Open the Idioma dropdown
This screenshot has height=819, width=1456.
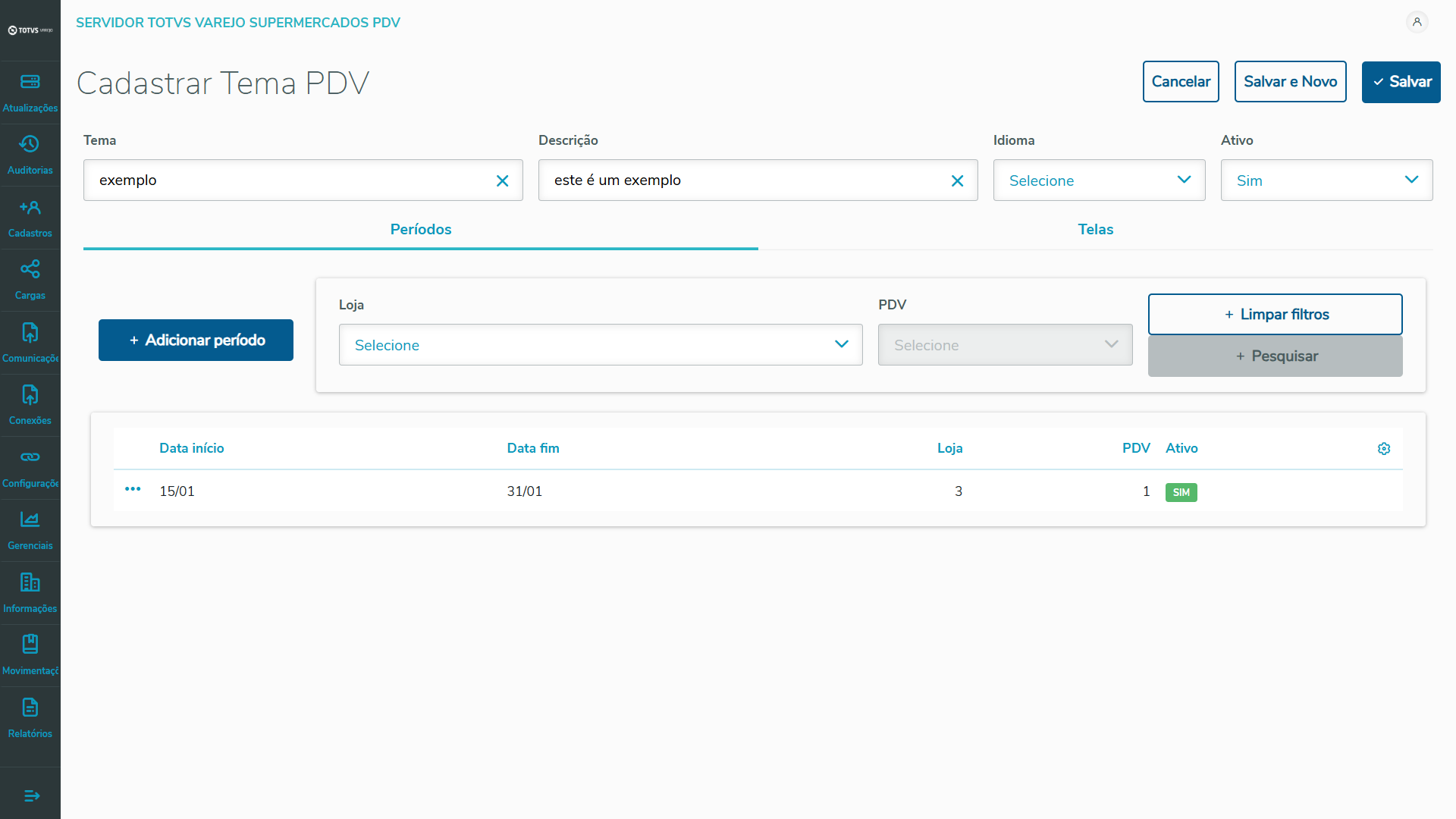click(1099, 180)
